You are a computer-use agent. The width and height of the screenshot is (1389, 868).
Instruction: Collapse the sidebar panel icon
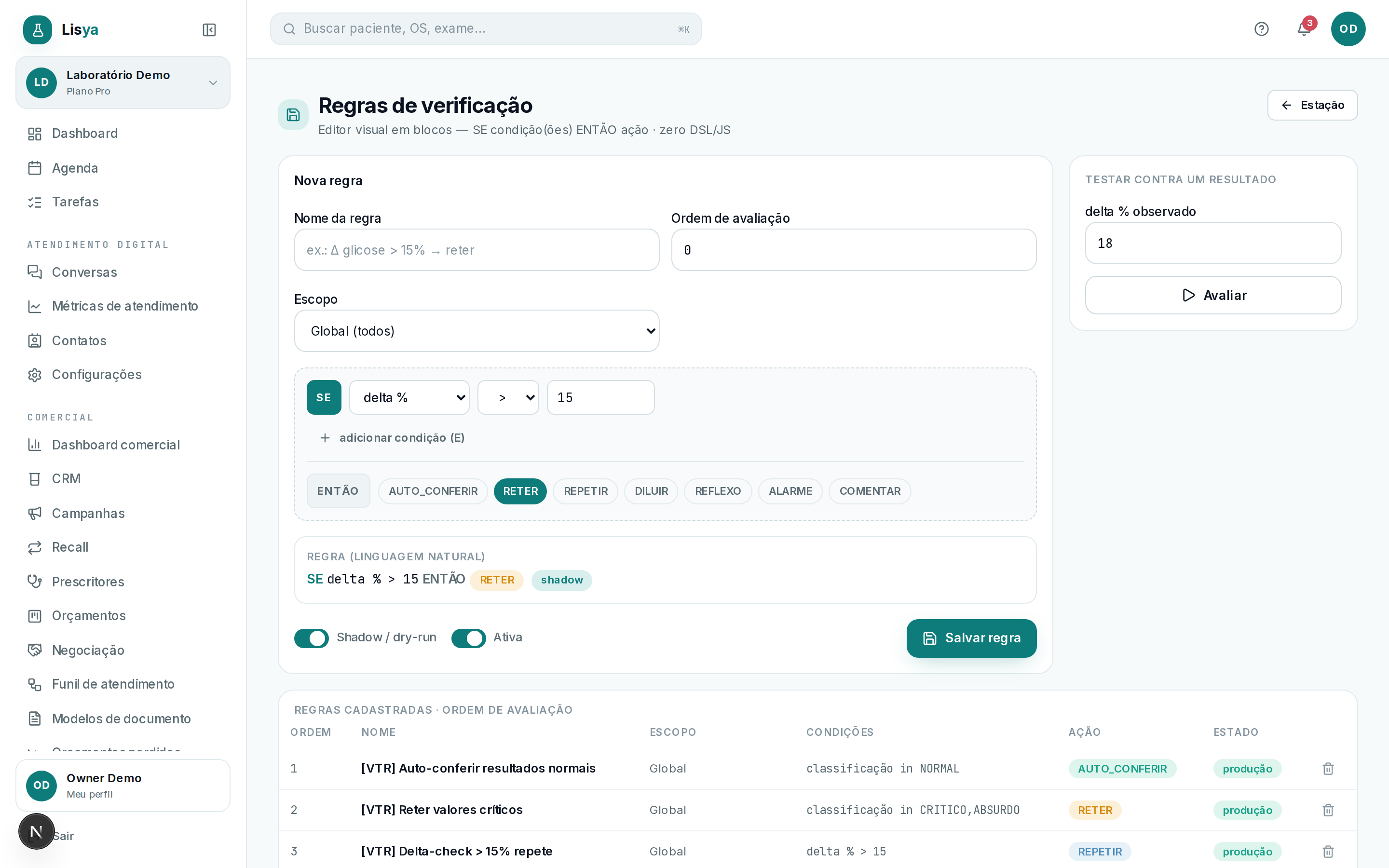(x=209, y=30)
